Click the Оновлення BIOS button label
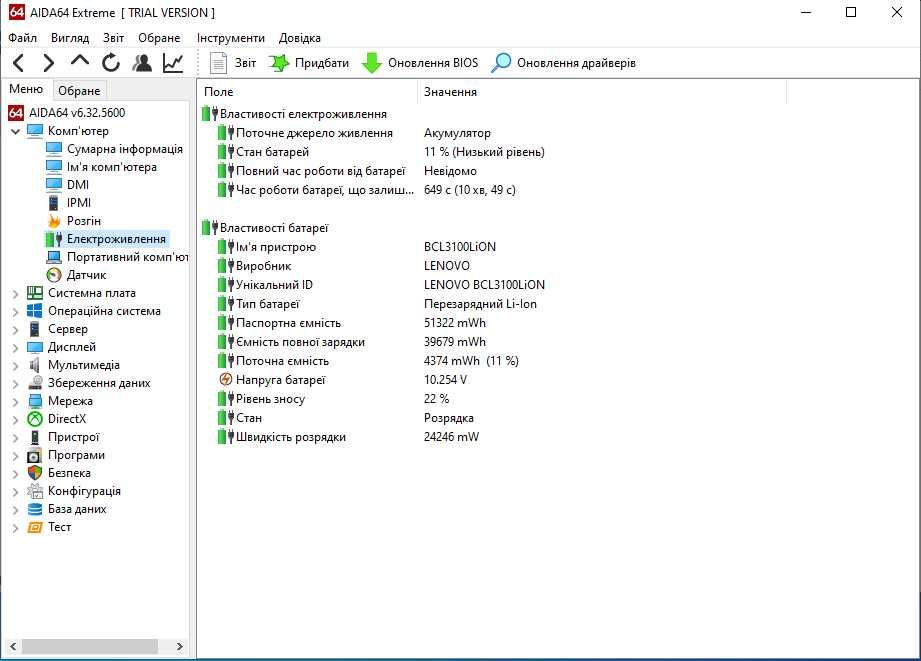 433,63
